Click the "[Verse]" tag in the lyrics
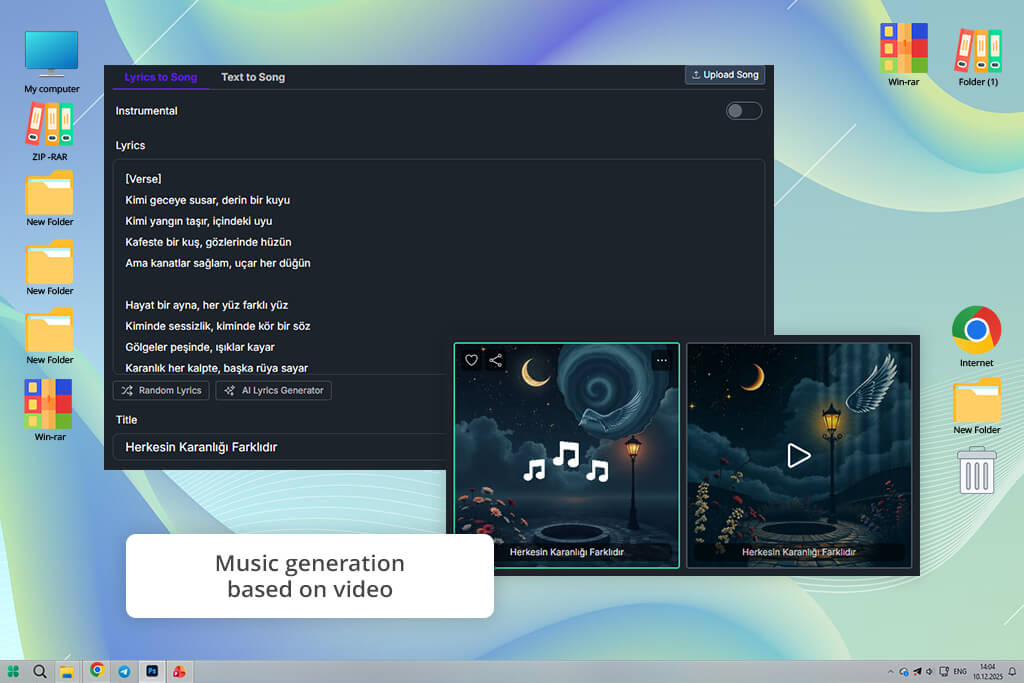Screen dimensions: 1024x683 [x=143, y=179]
